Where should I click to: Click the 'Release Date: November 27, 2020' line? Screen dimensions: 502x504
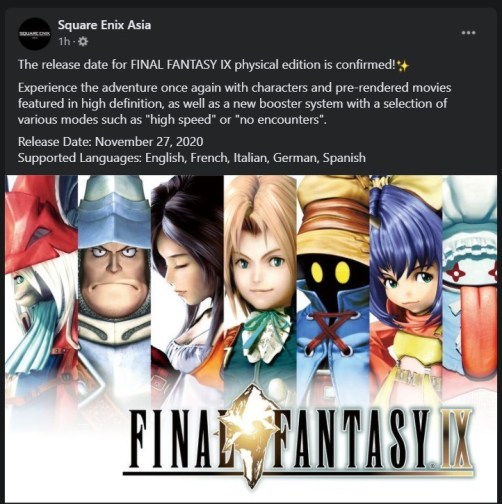tap(110, 142)
